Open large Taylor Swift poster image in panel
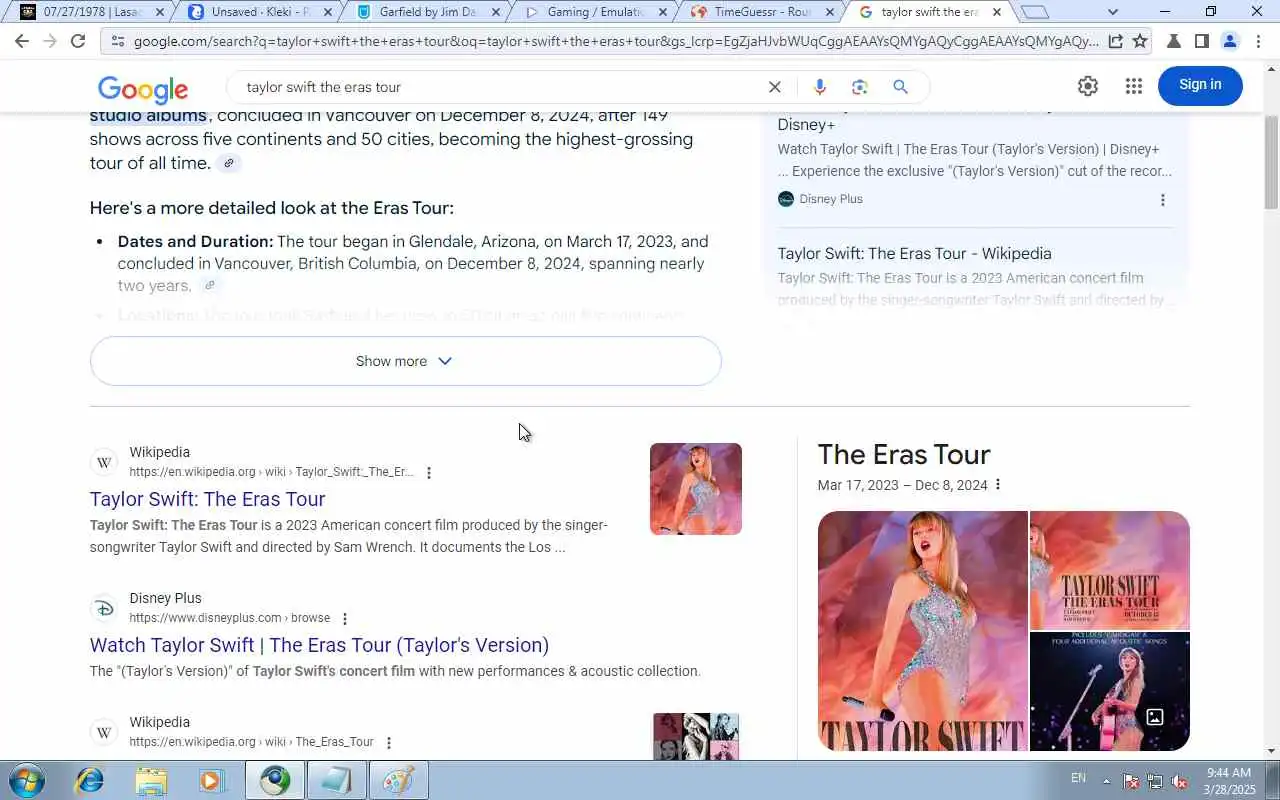The height and width of the screenshot is (800, 1280). tap(922, 631)
